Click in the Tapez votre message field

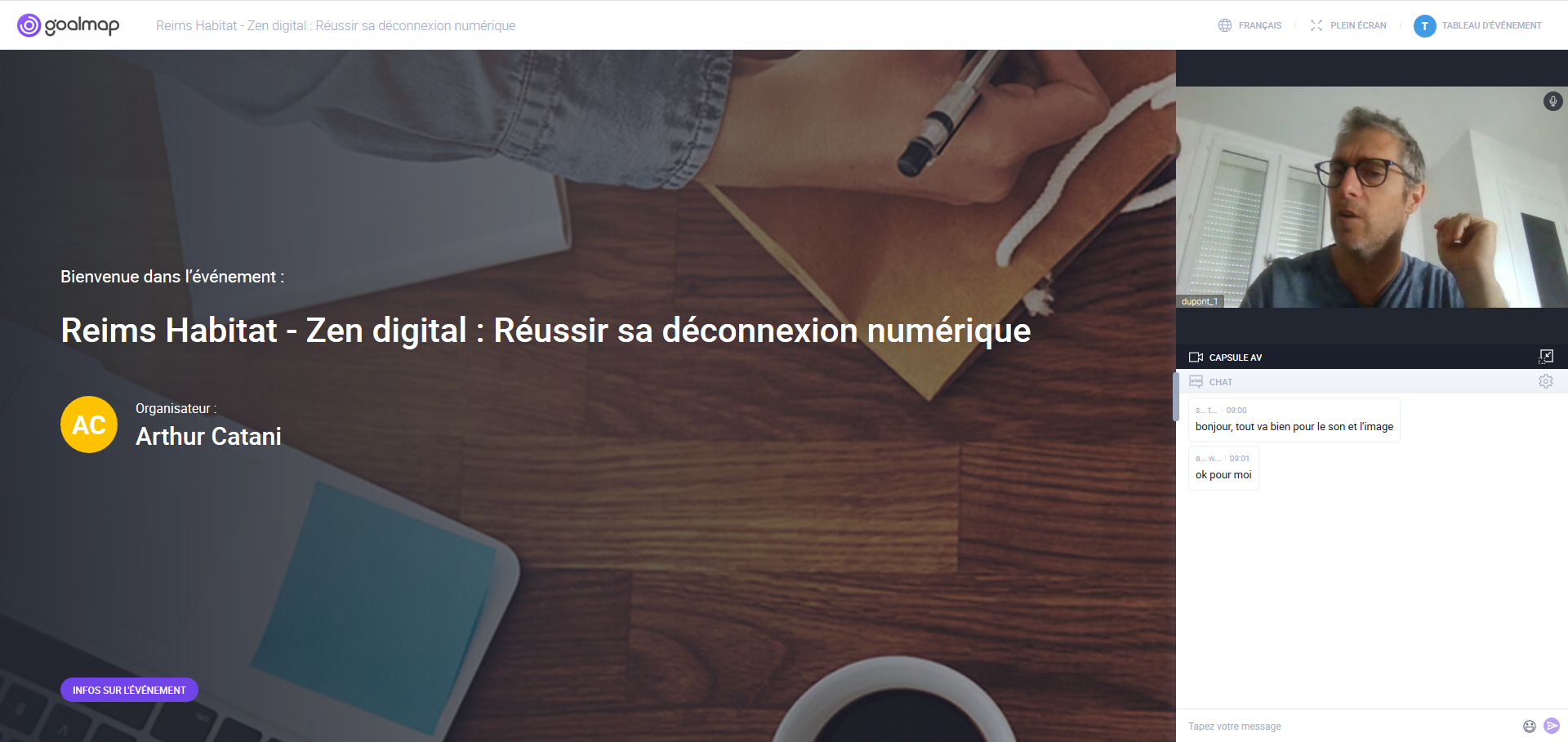point(1347,726)
